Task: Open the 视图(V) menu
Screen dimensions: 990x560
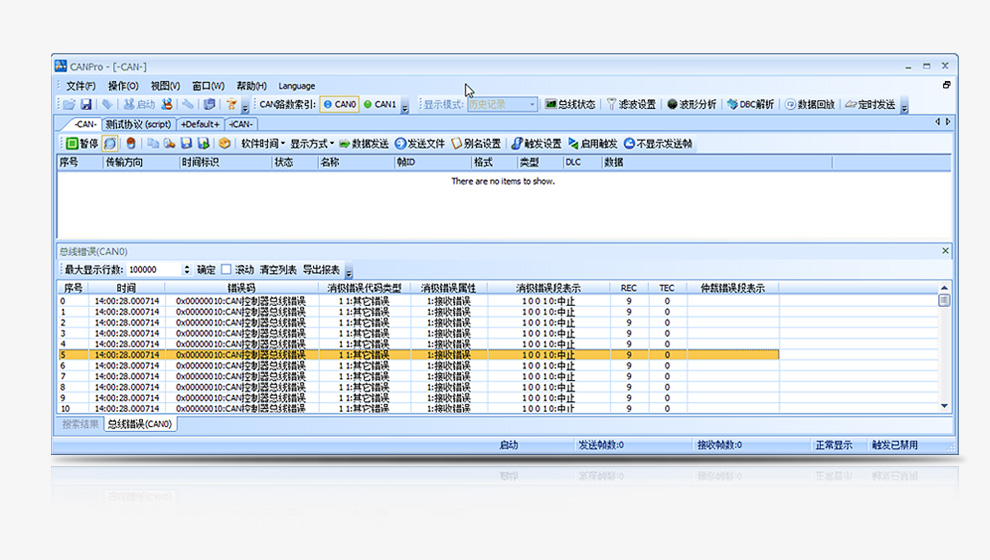Action: coord(165,86)
